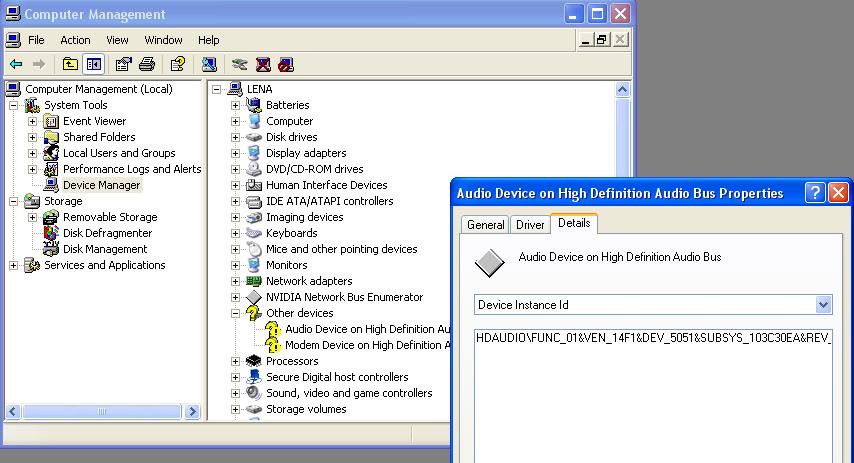Viewport: 854px width, 463px height.
Task: Click the Print toolbar icon
Action: 147,64
